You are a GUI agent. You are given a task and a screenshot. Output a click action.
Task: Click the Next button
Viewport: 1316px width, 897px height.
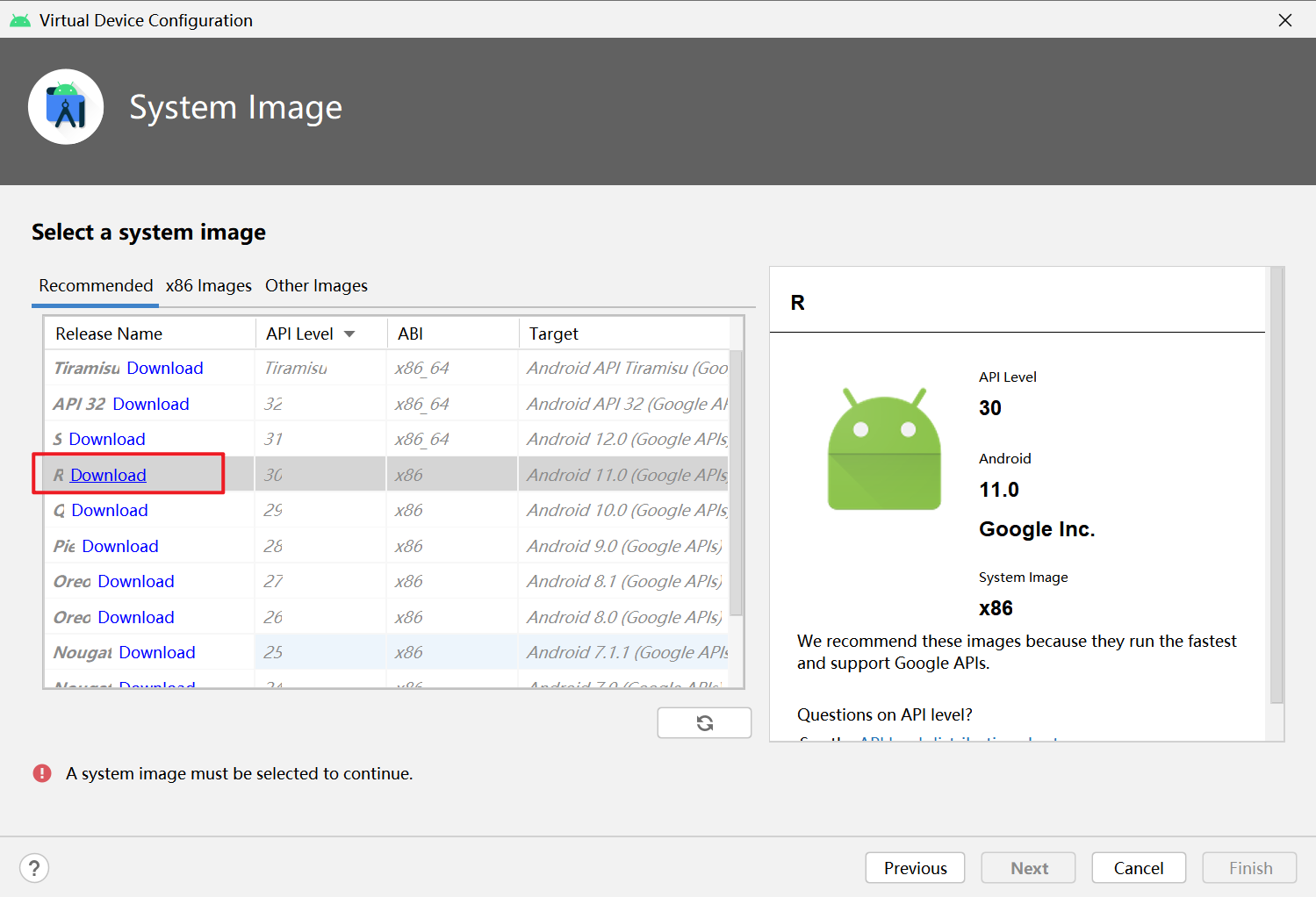tap(1029, 868)
